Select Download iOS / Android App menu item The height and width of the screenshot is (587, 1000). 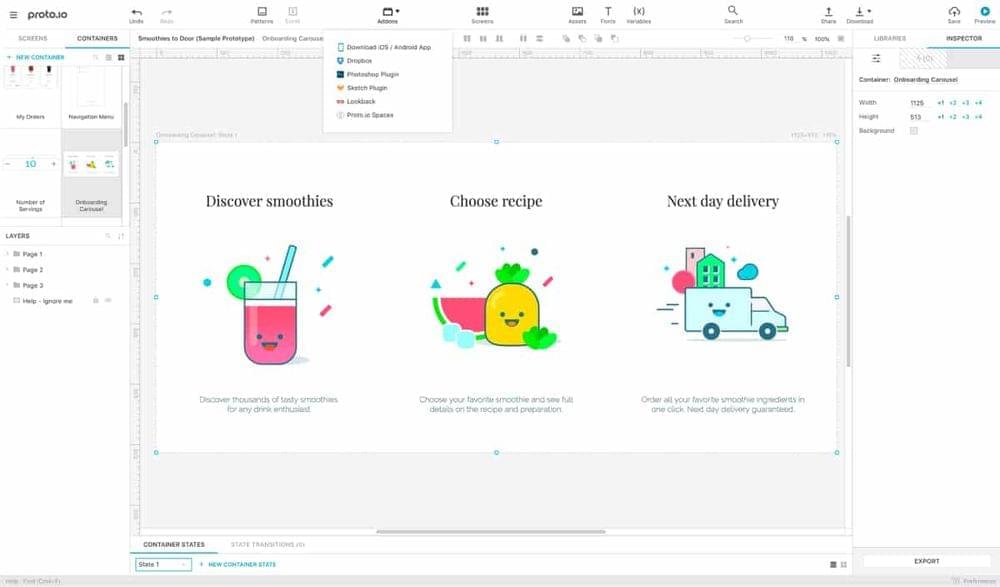coord(384,47)
